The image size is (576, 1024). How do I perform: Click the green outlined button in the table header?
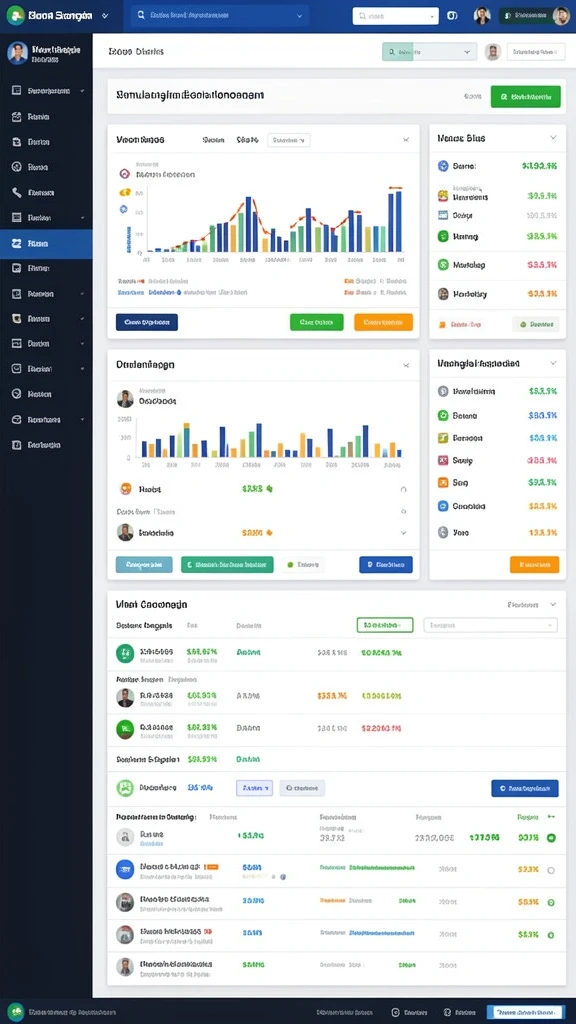pos(385,625)
